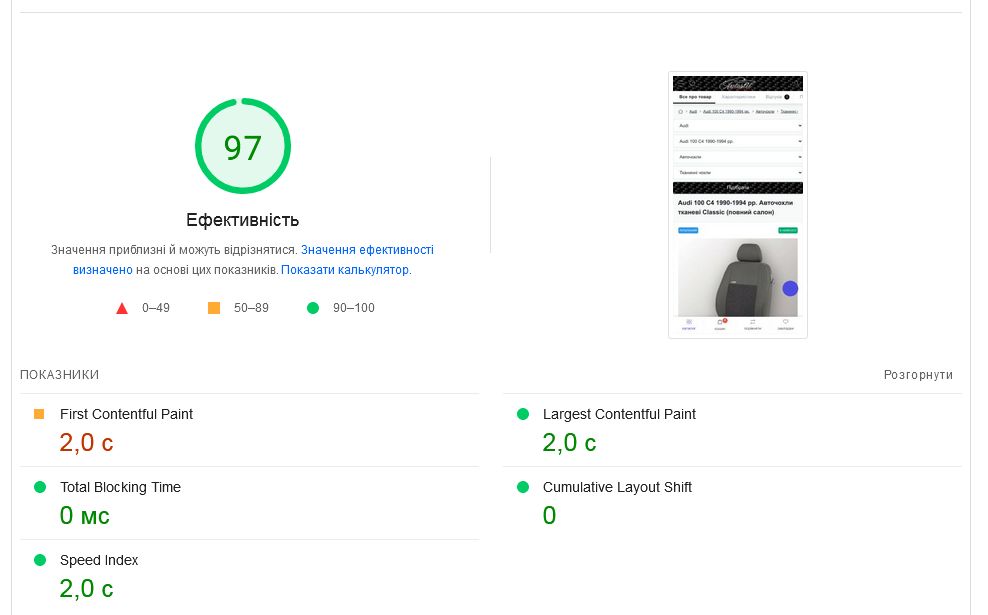This screenshot has height=615, width=988.
Task: Select the Характеристики tab in the preview
Action: pos(741,97)
